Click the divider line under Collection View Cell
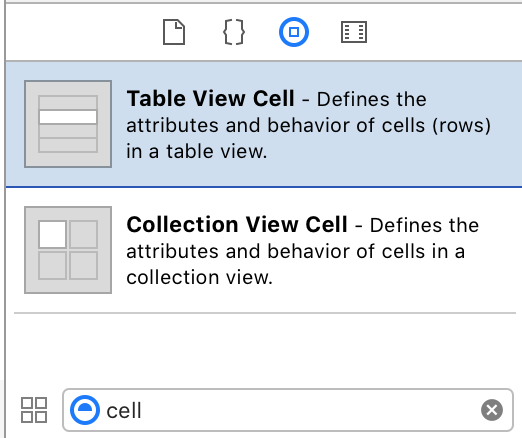This screenshot has width=522, height=438. coord(265,313)
